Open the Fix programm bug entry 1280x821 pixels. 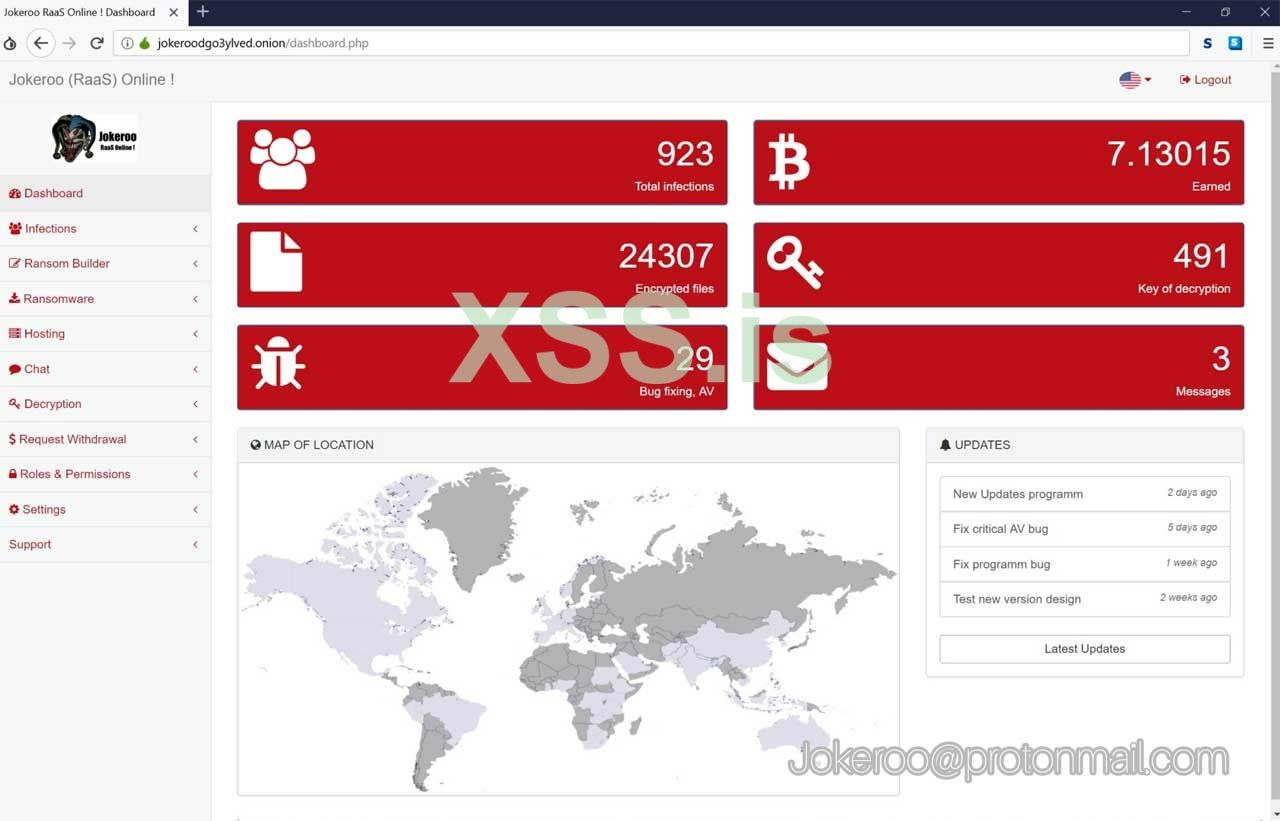[x=1085, y=564]
